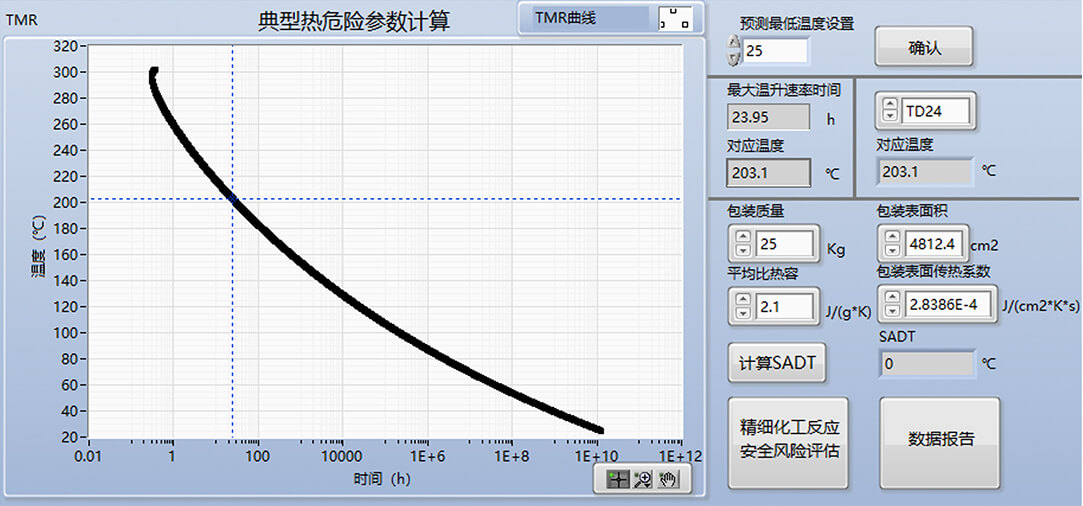This screenshot has width=1083, height=506.
Task: Increase the 包装质量 value
Action: pyautogui.click(x=742, y=237)
